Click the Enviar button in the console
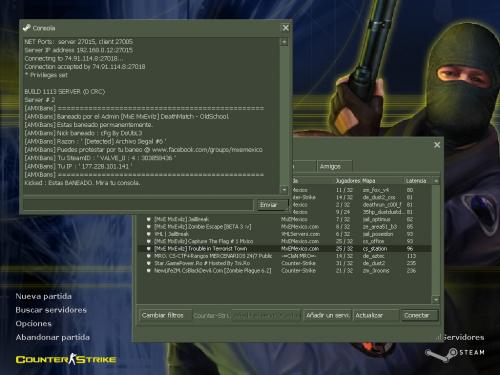 click(x=272, y=205)
